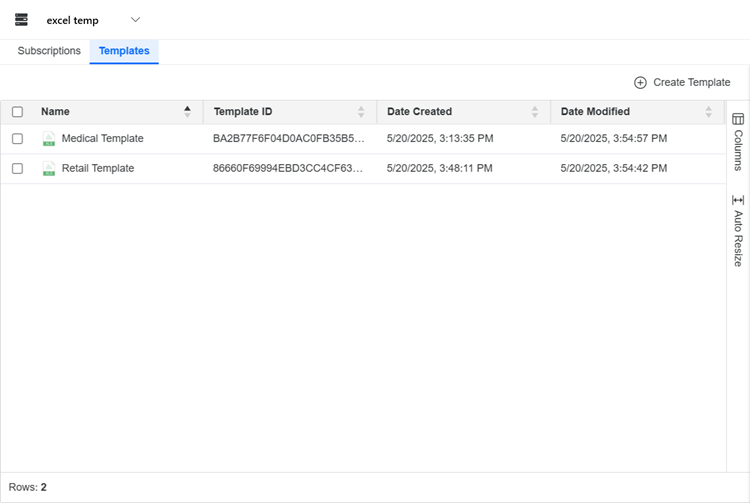Click the plus icon for Create Template

click(640, 82)
